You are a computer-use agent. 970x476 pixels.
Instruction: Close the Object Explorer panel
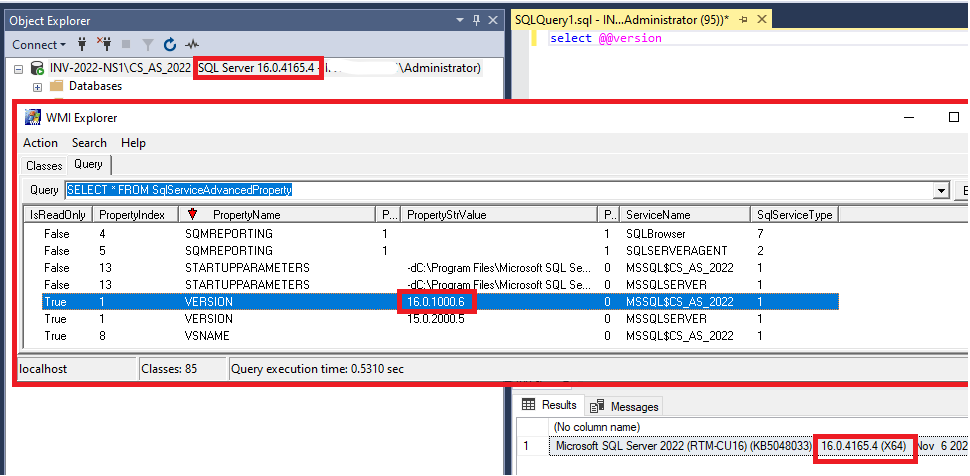click(492, 20)
